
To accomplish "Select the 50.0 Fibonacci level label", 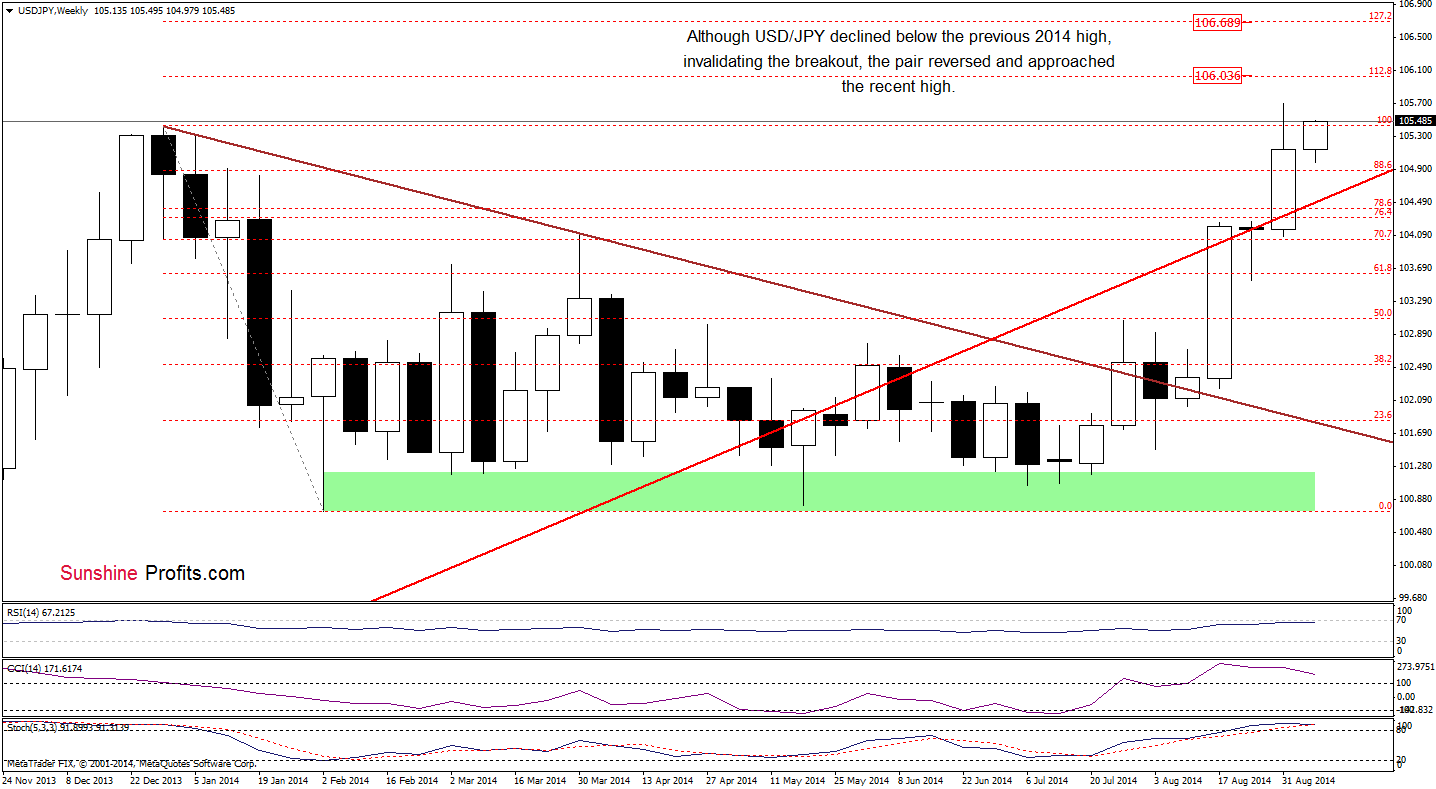I will [x=1383, y=313].
